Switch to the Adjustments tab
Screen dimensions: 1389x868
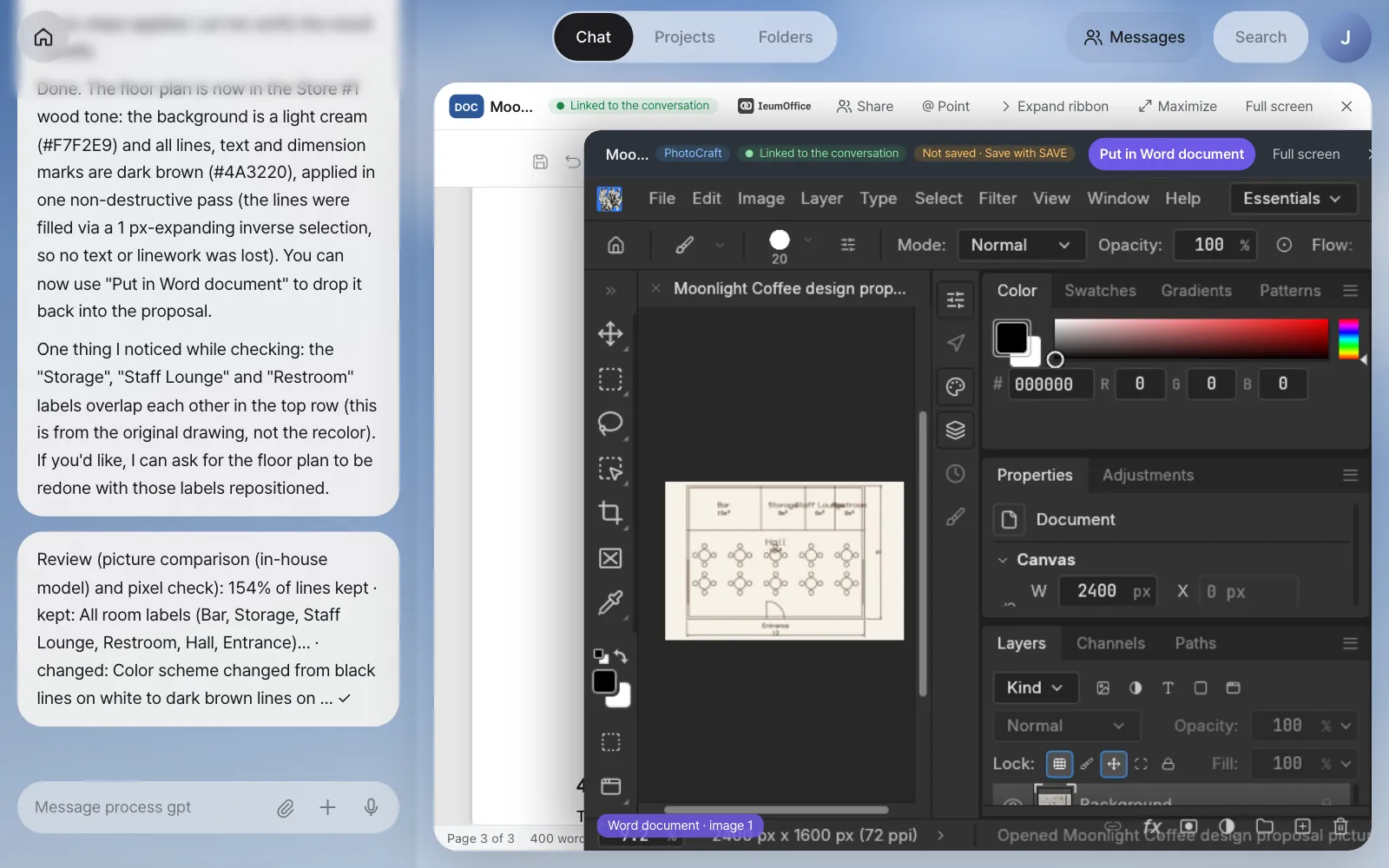tap(1148, 475)
